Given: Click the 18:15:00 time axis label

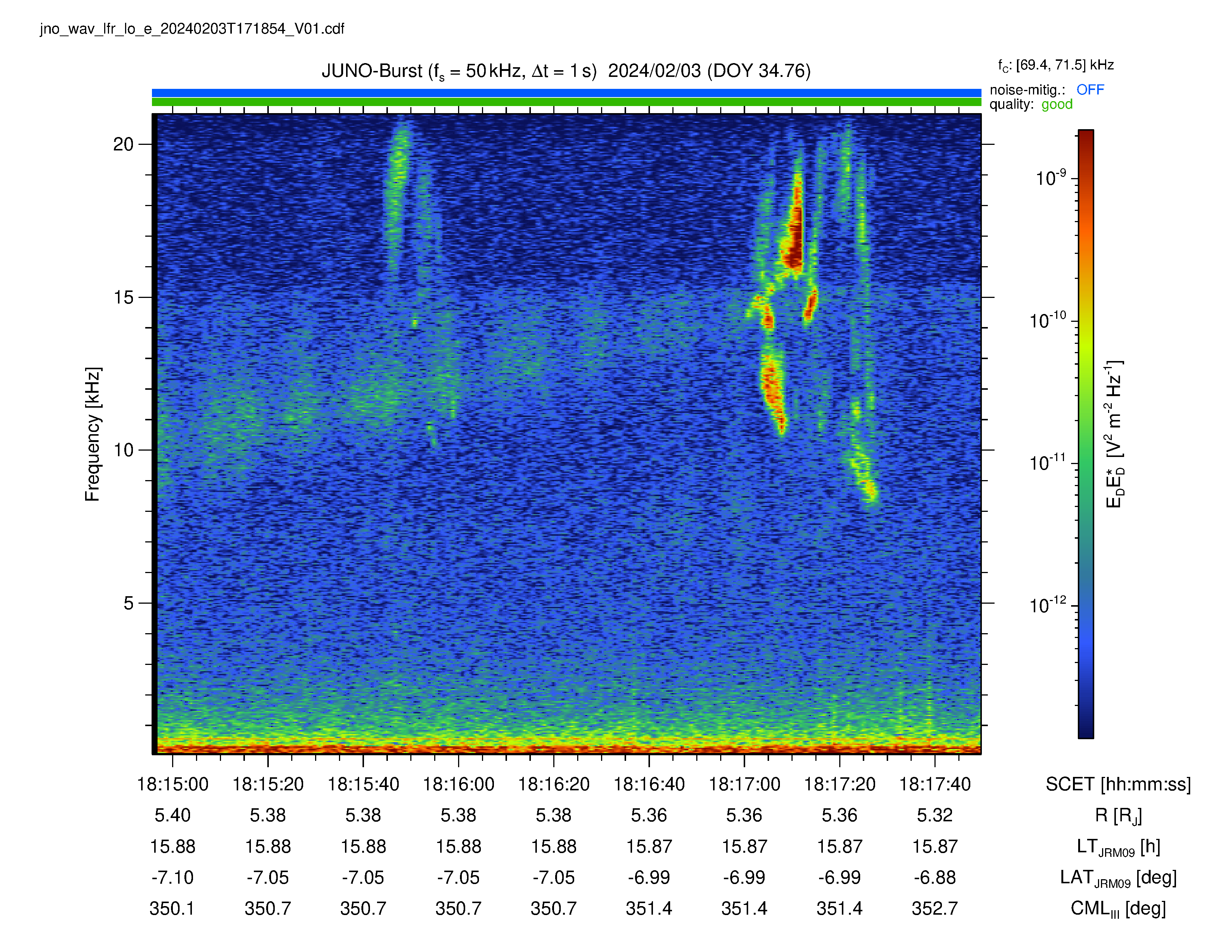Looking at the screenshot, I should [172, 784].
